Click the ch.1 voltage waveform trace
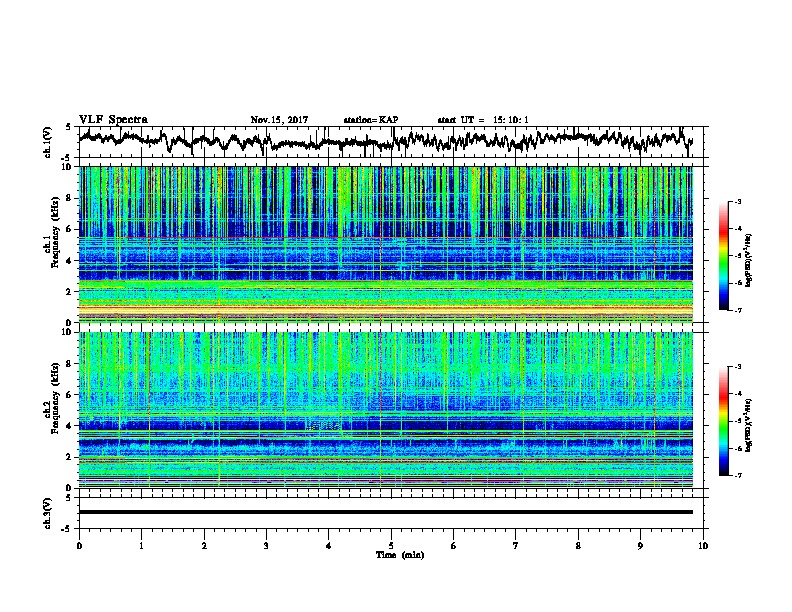The image size is (792, 612). pos(385,141)
